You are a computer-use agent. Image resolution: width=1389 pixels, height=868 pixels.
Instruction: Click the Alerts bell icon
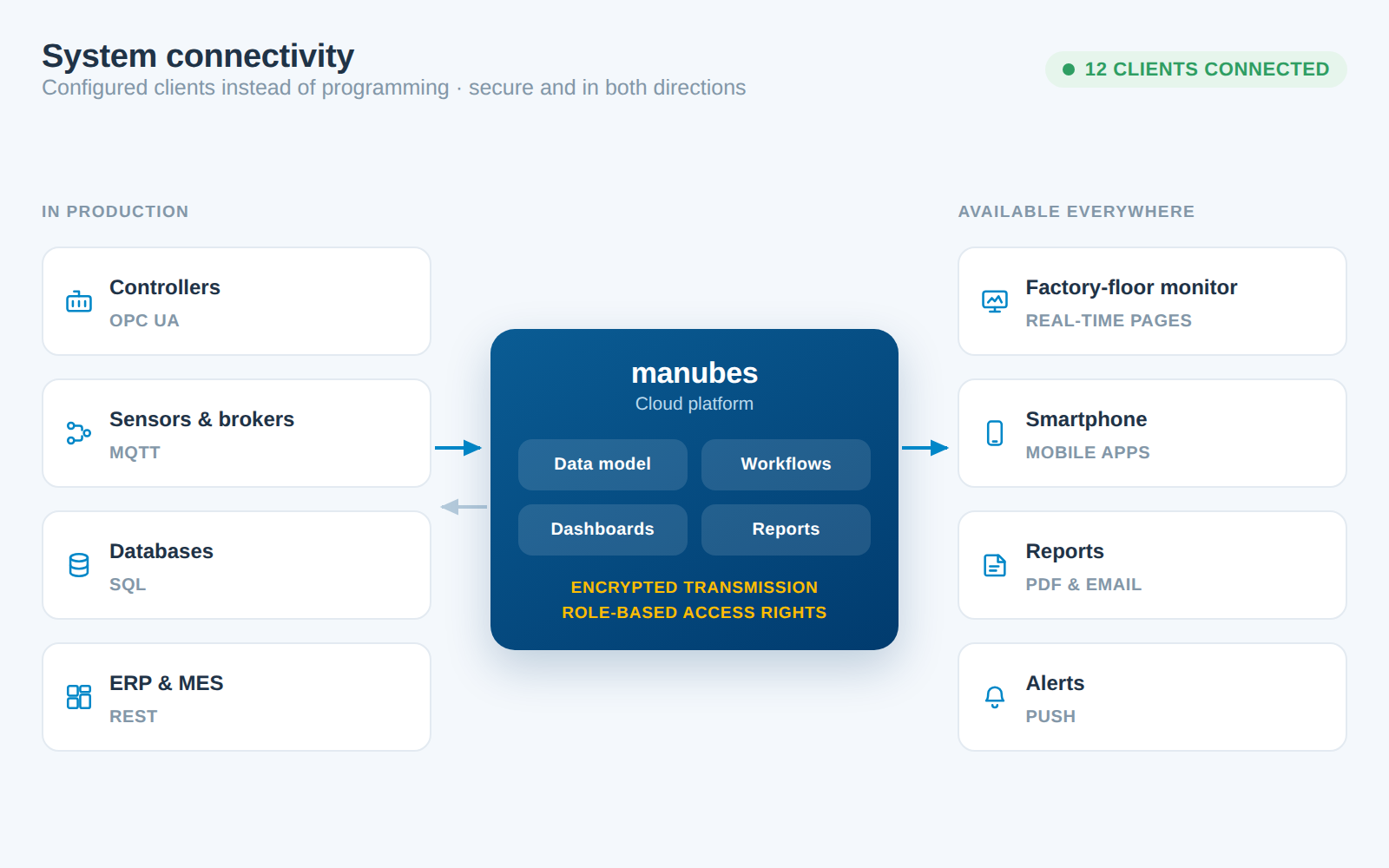995,697
